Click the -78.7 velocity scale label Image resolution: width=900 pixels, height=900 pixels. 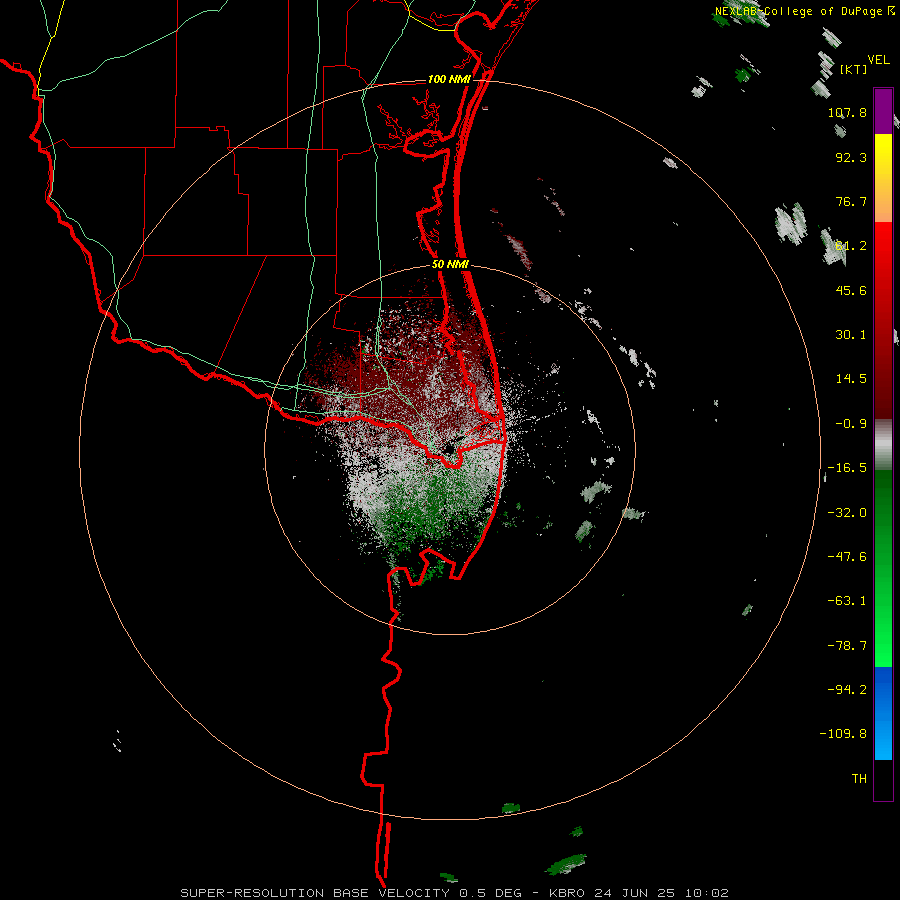pos(847,646)
